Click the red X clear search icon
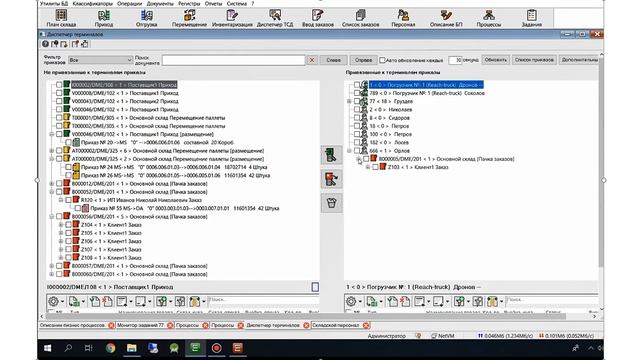This screenshot has height=360, width=640. tap(312, 60)
